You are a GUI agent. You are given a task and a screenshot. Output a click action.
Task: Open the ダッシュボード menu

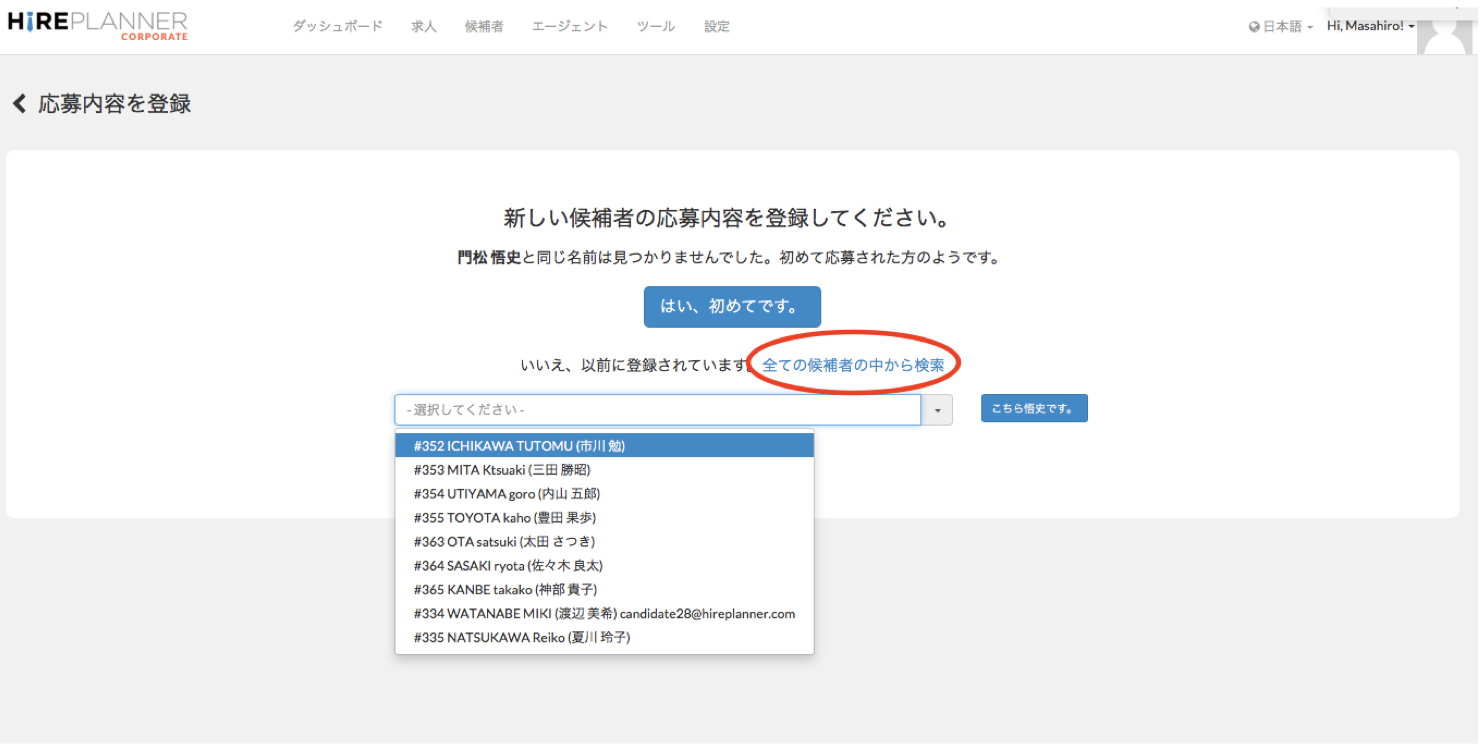pyautogui.click(x=337, y=27)
